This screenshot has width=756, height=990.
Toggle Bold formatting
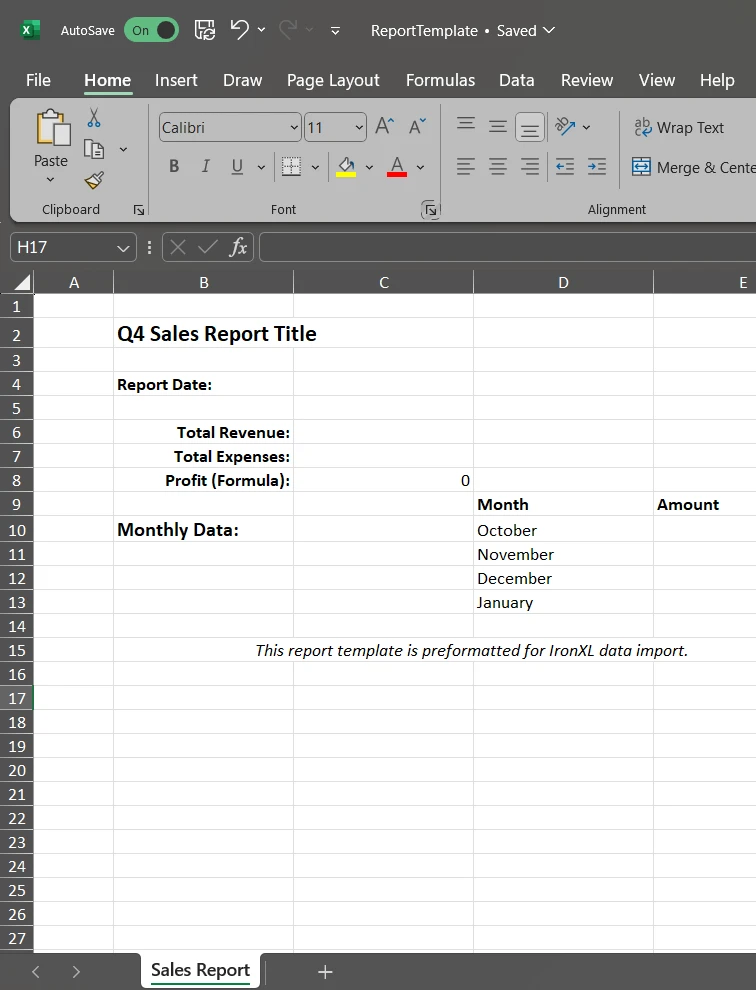(174, 167)
